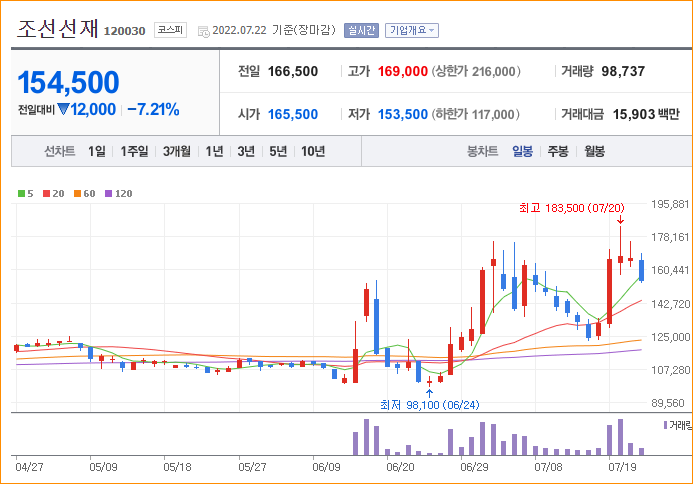693x484 pixels.
Task: Click the 07/19 date axis label
Action: [622, 467]
